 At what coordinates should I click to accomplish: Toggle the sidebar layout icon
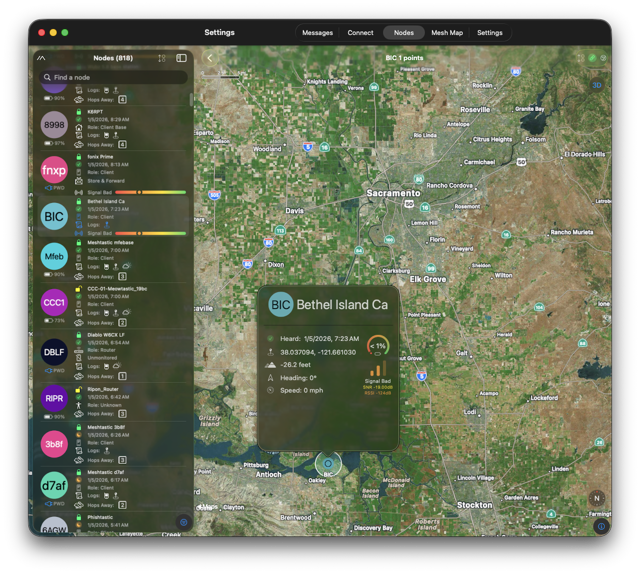181,58
